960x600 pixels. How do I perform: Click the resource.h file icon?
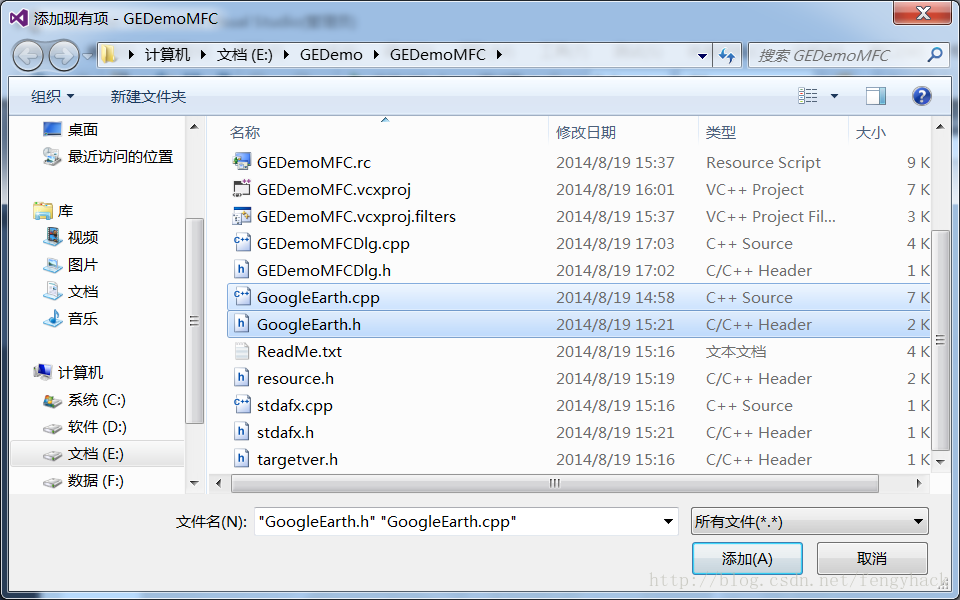[x=242, y=378]
